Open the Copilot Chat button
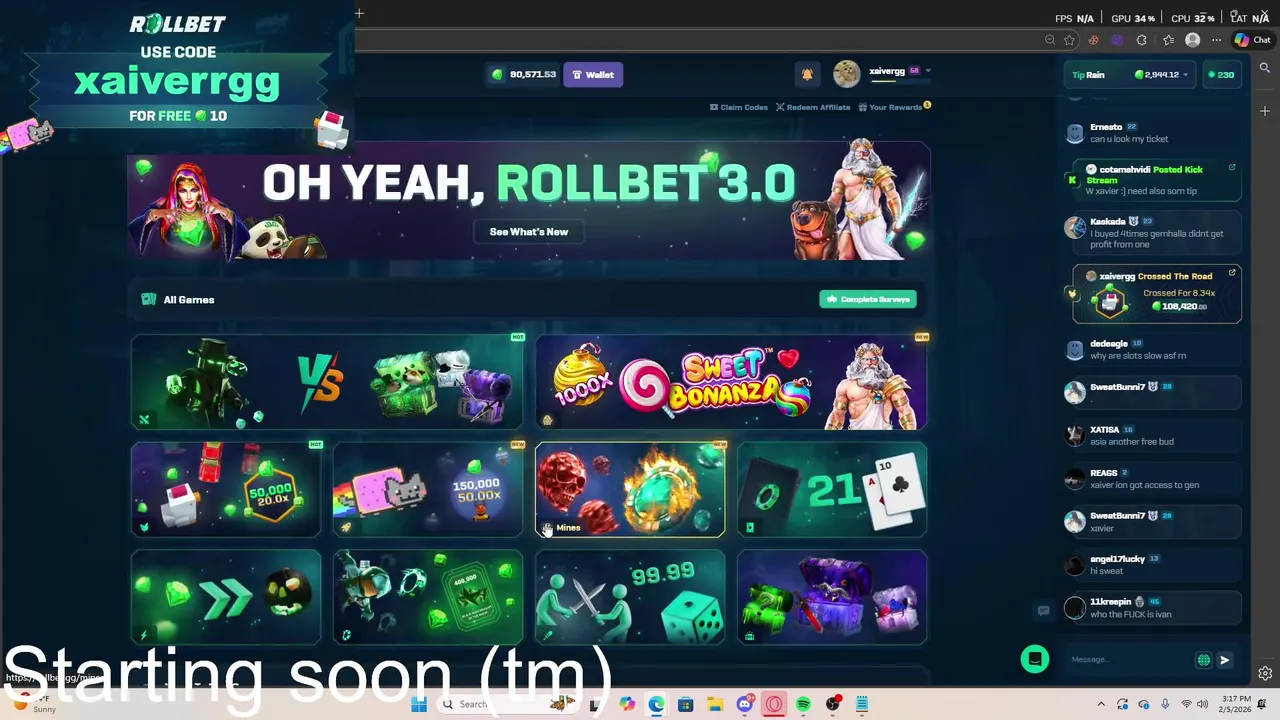This screenshot has width=1280, height=720. [x=1252, y=40]
